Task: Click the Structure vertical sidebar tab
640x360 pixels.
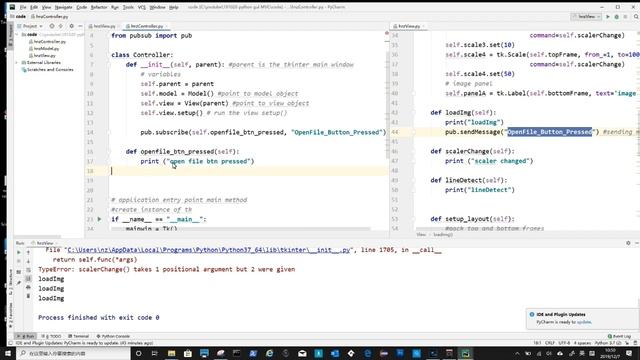Action: pyautogui.click(x=10, y=282)
